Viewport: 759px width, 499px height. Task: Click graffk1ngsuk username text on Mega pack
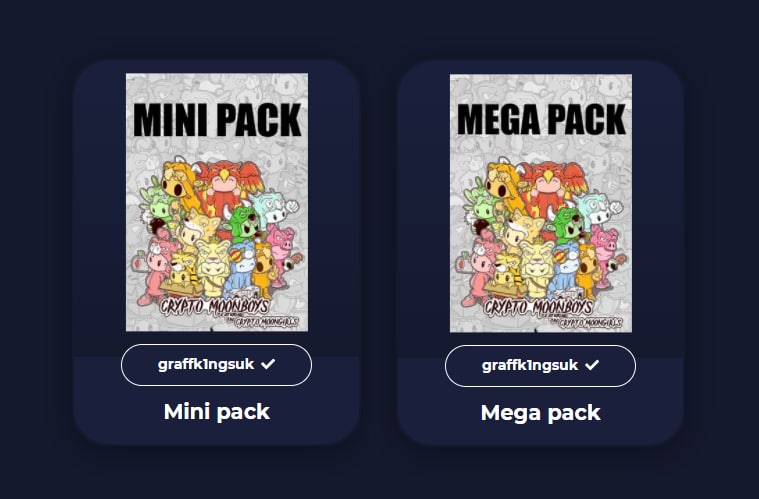coord(530,365)
